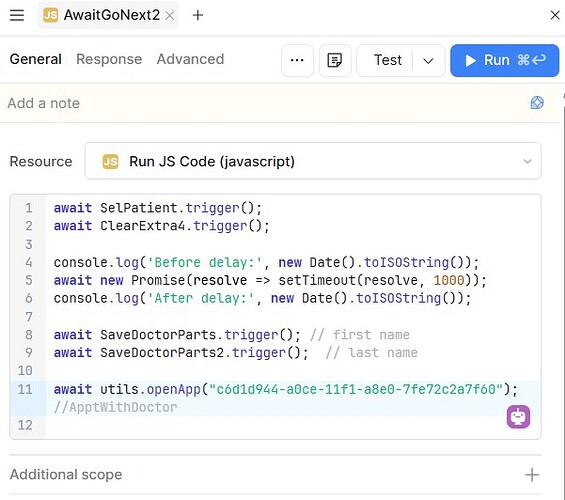This screenshot has width=565, height=500.
Task: Click the Test button
Action: (x=387, y=60)
